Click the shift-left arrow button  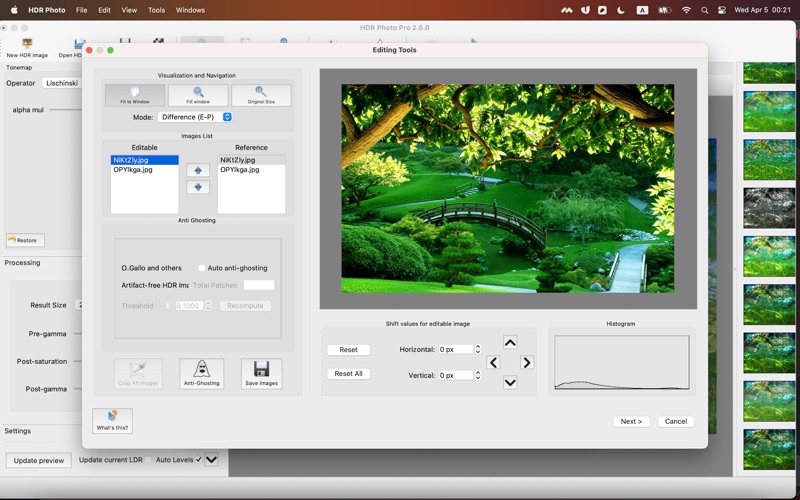point(493,363)
